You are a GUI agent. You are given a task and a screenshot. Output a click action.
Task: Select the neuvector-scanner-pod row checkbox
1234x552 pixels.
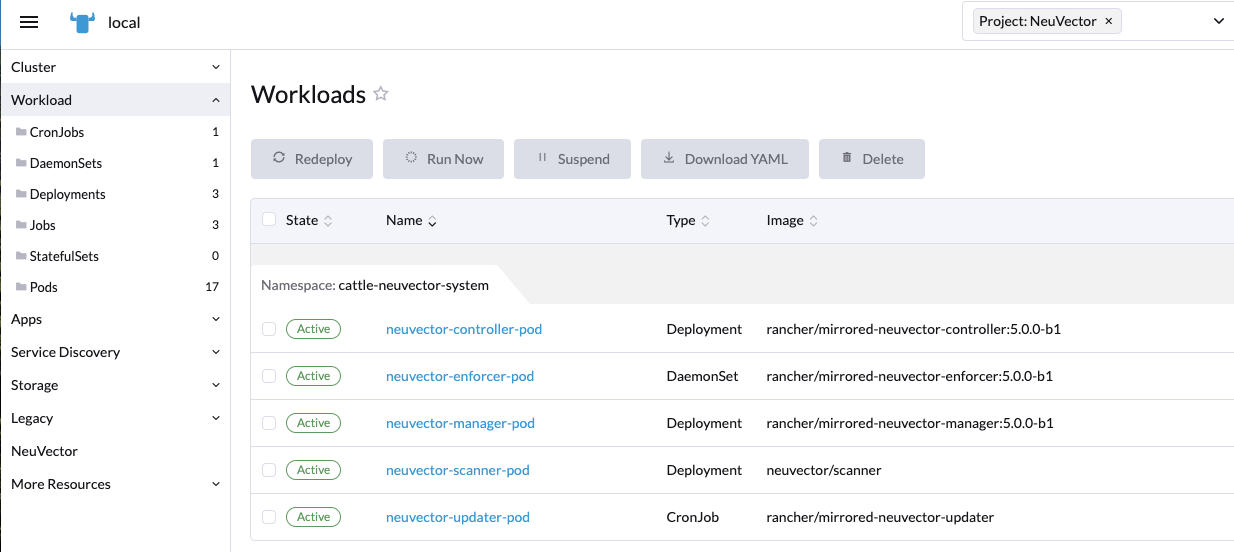point(268,470)
